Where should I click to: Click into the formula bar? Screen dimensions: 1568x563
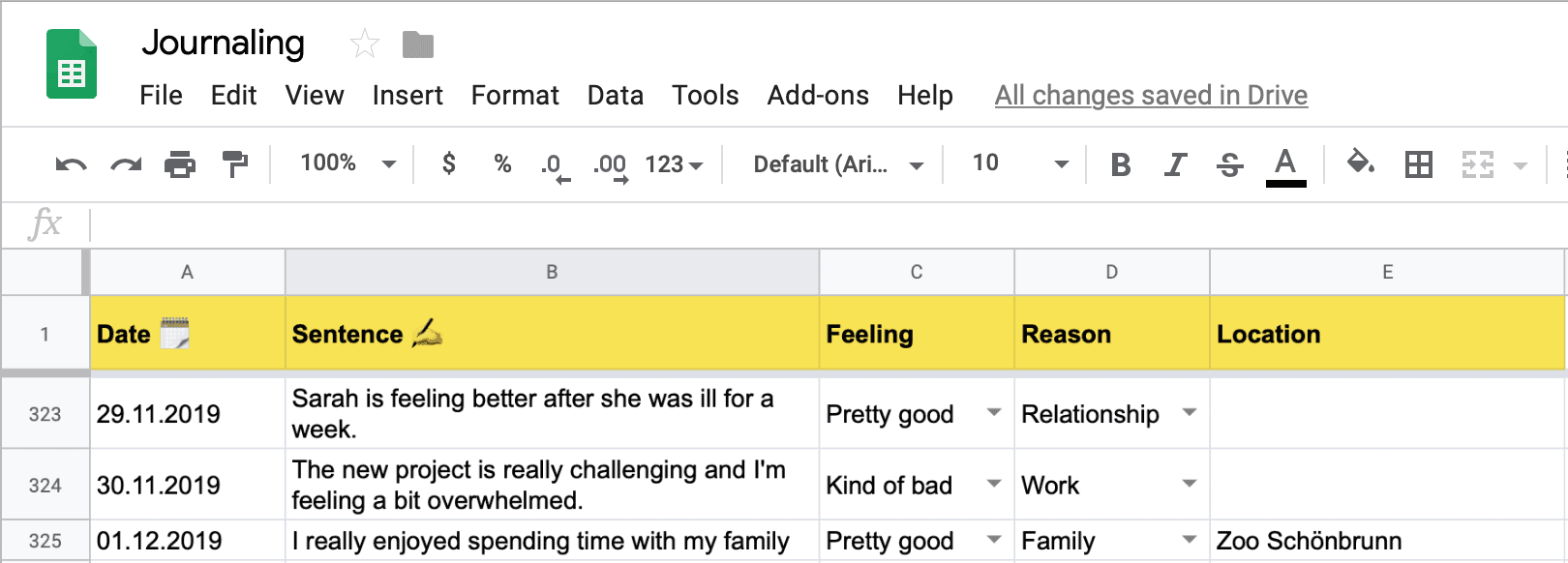[x=828, y=225]
